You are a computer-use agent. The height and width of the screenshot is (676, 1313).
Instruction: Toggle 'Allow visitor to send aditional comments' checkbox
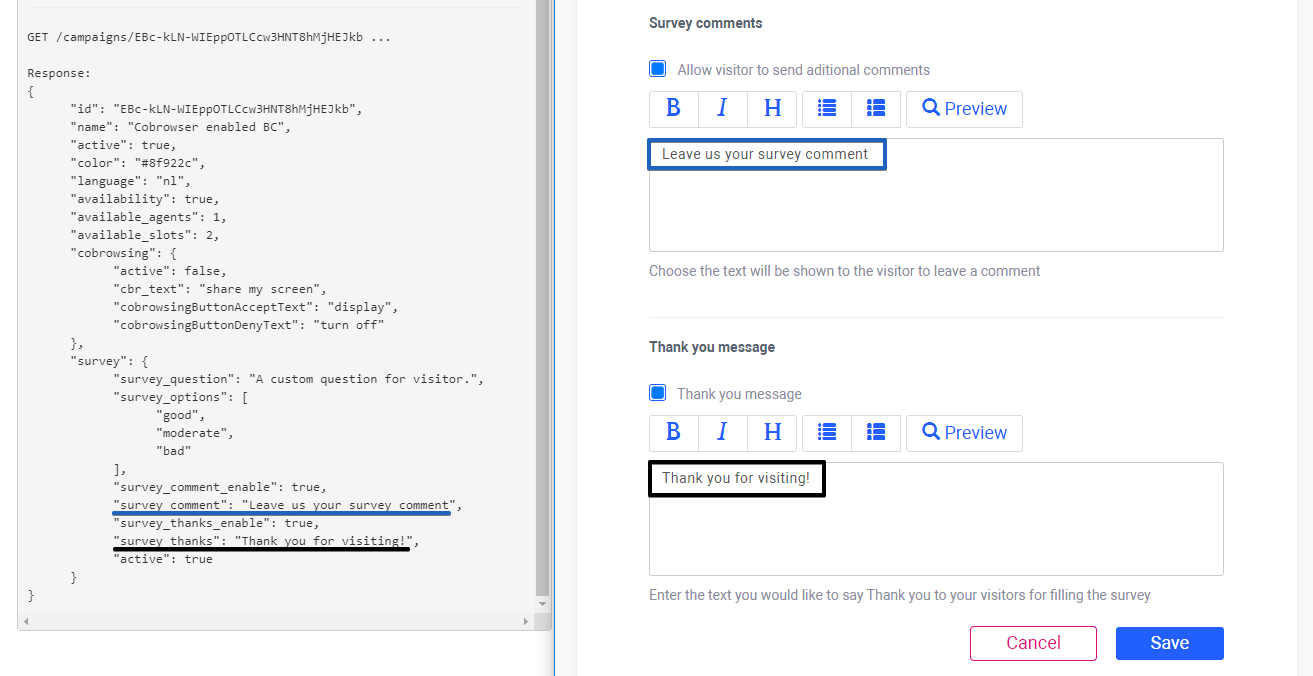pyautogui.click(x=657, y=68)
